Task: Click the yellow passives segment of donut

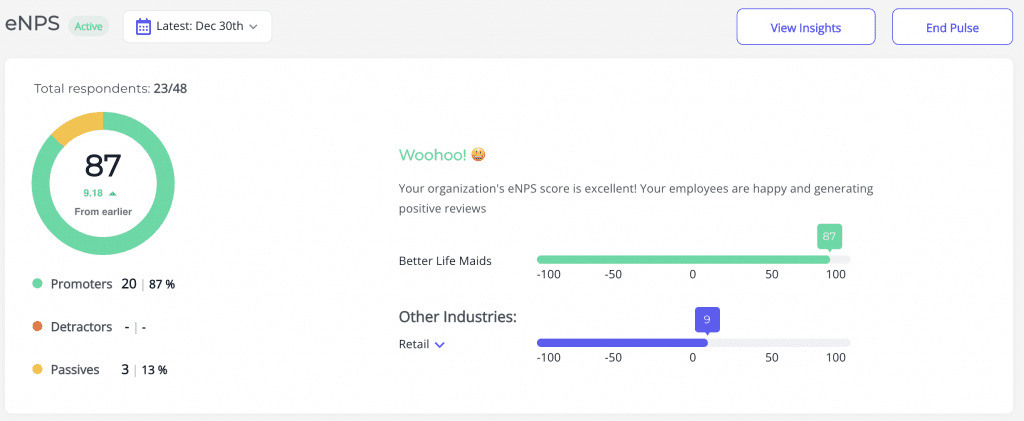Action: pyautogui.click(x=74, y=130)
